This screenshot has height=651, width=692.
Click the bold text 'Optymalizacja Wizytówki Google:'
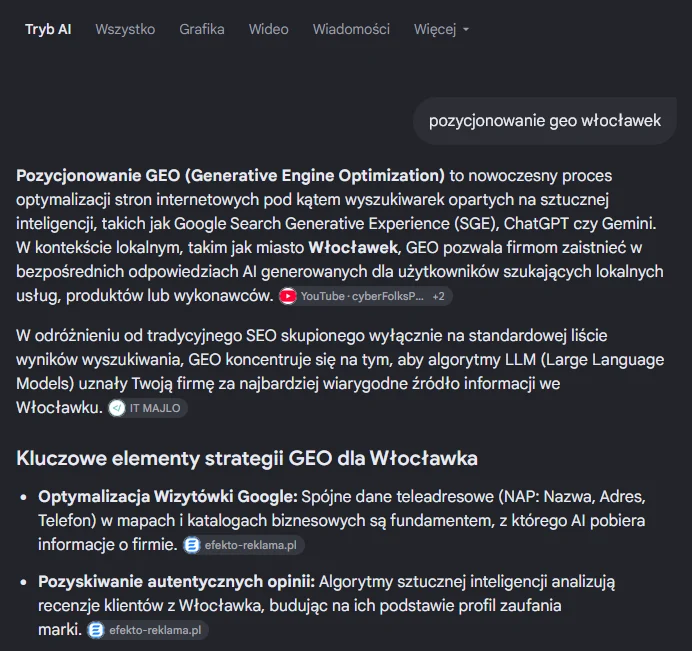(x=168, y=497)
